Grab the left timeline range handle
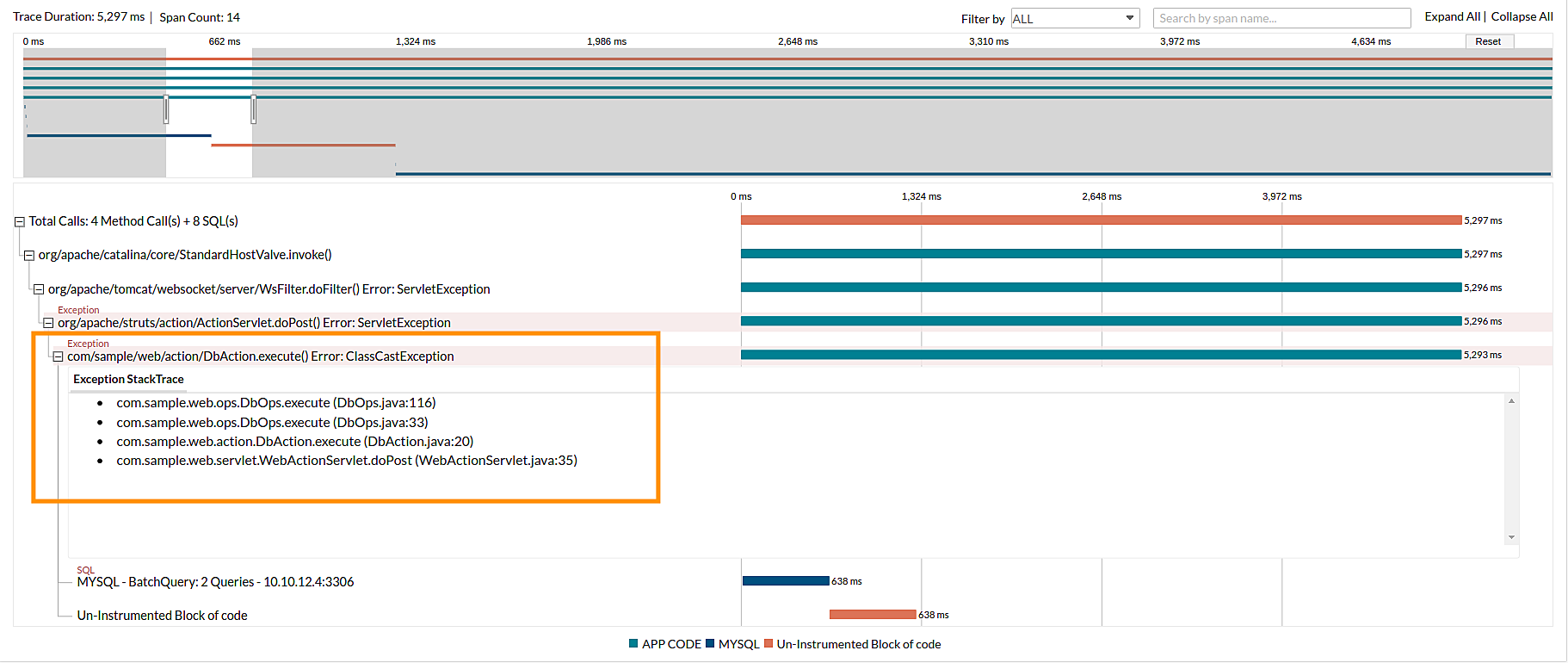Image resolution: width=1568 pixels, height=663 pixels. click(x=166, y=109)
